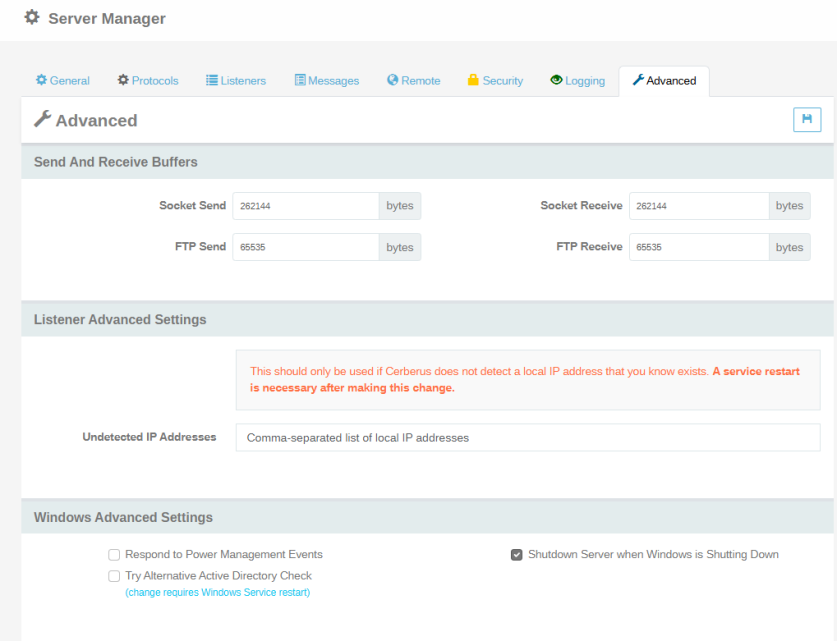Viewport: 837px width, 641px height.
Task: Click the FTP Receive buffer field
Action: pos(700,247)
